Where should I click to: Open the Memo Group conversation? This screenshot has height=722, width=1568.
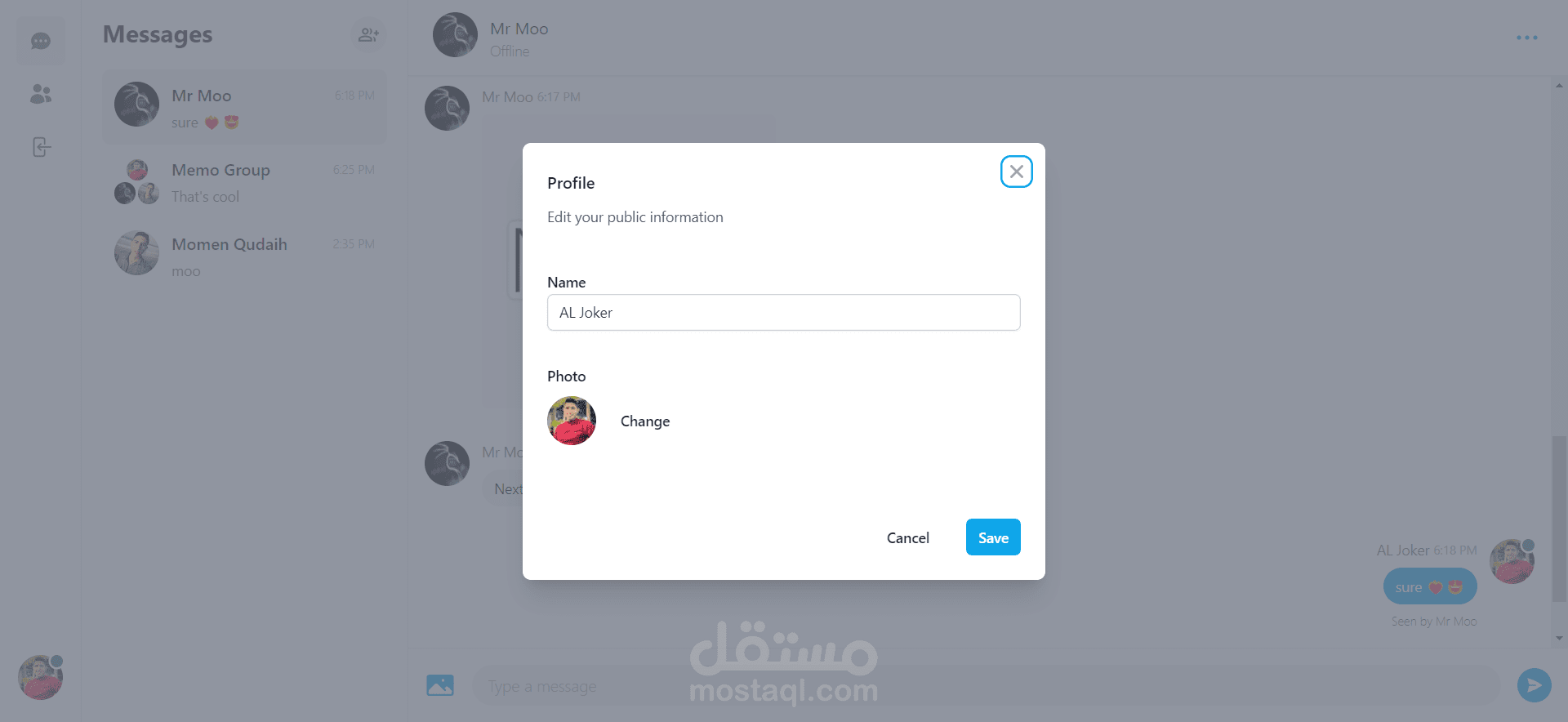(245, 182)
